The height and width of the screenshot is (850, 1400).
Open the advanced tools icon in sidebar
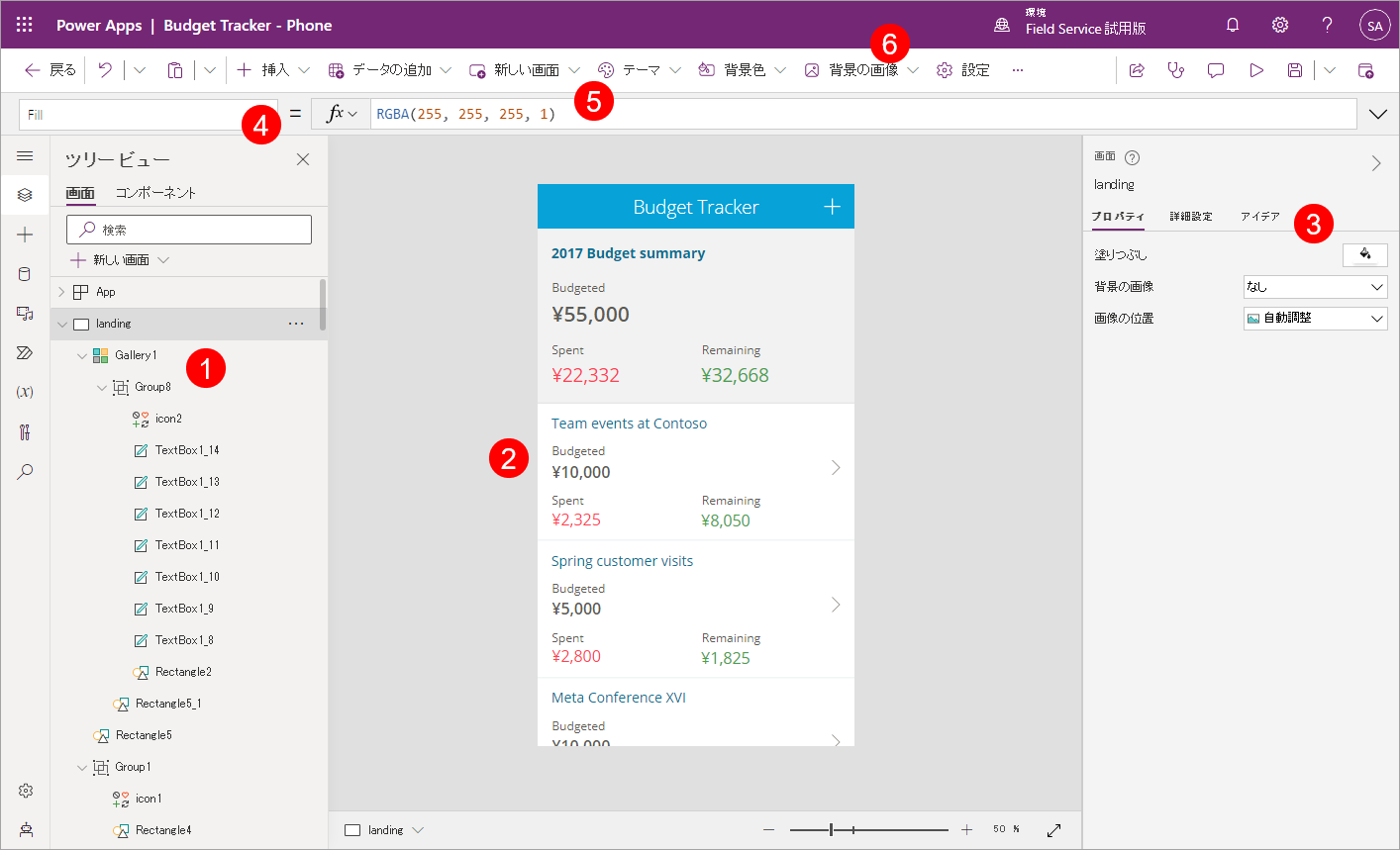point(25,431)
